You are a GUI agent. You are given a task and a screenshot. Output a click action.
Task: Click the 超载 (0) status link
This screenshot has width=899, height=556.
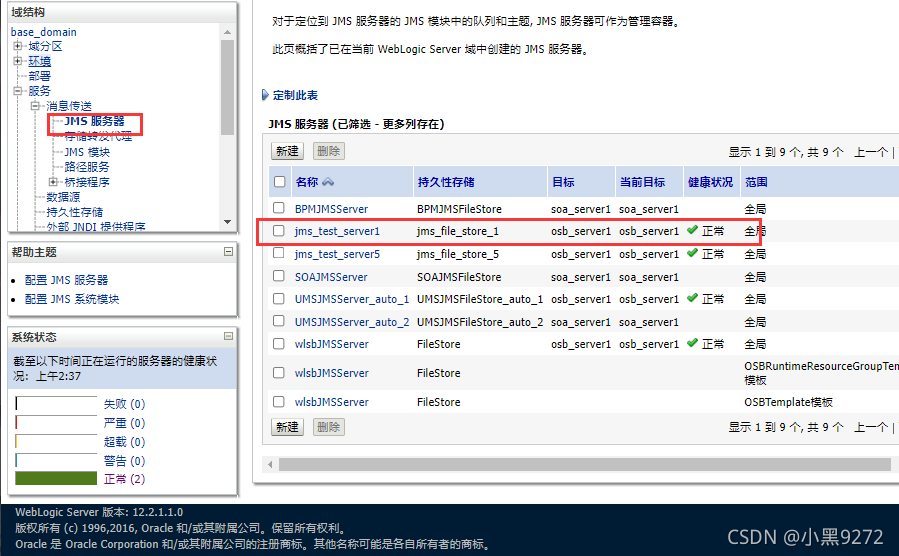point(124,441)
